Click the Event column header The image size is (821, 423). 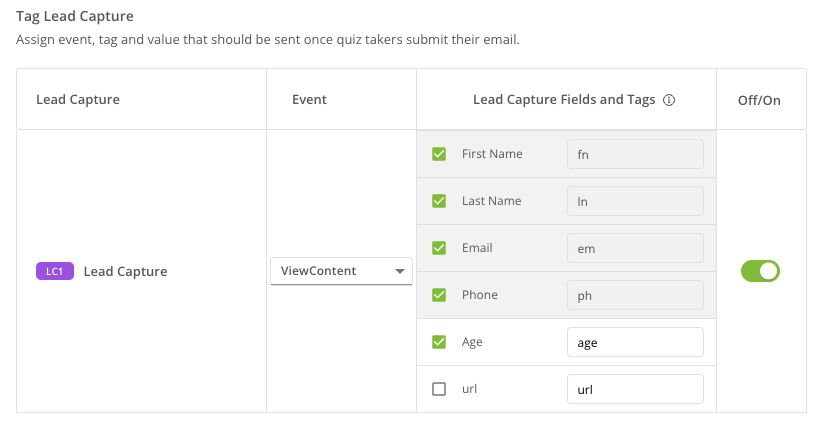point(309,100)
